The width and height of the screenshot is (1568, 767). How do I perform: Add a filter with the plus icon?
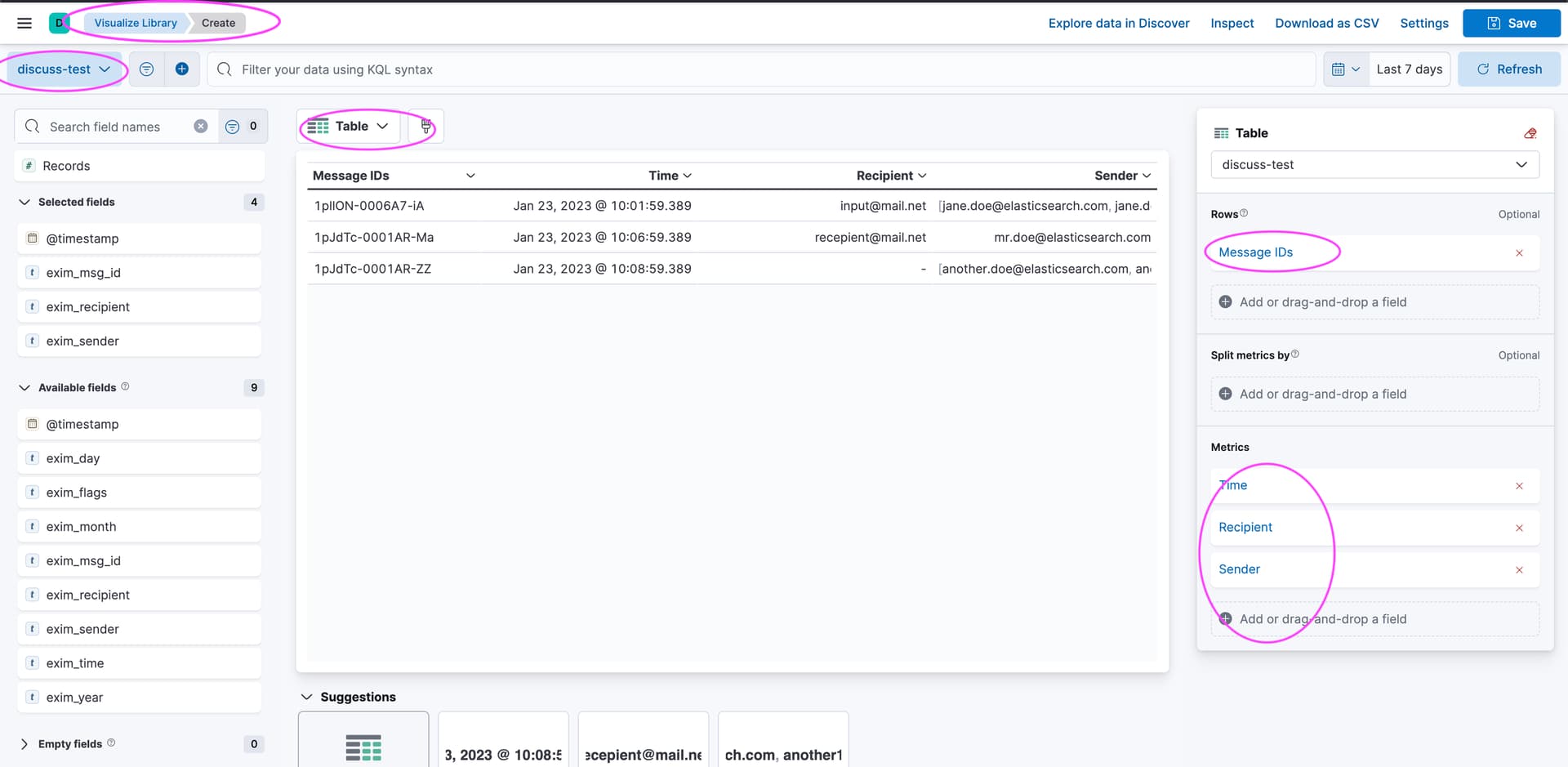[x=182, y=69]
